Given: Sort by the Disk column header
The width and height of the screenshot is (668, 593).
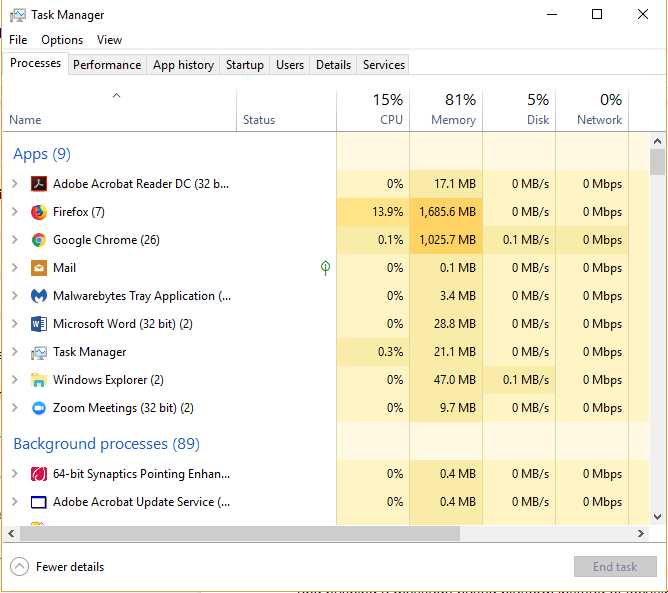Looking at the screenshot, I should pos(519,110).
